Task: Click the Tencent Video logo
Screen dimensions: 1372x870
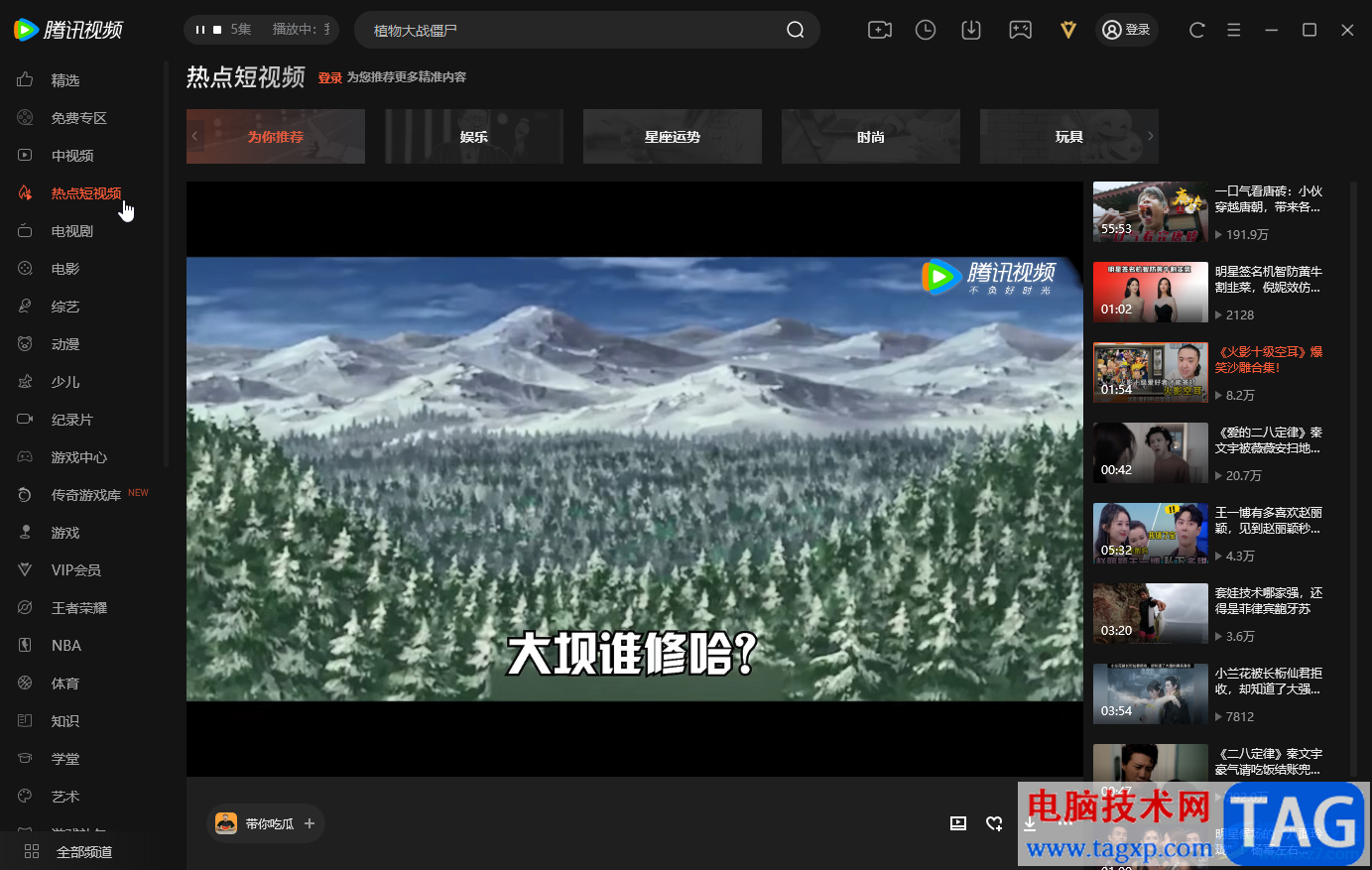Action: [x=68, y=30]
